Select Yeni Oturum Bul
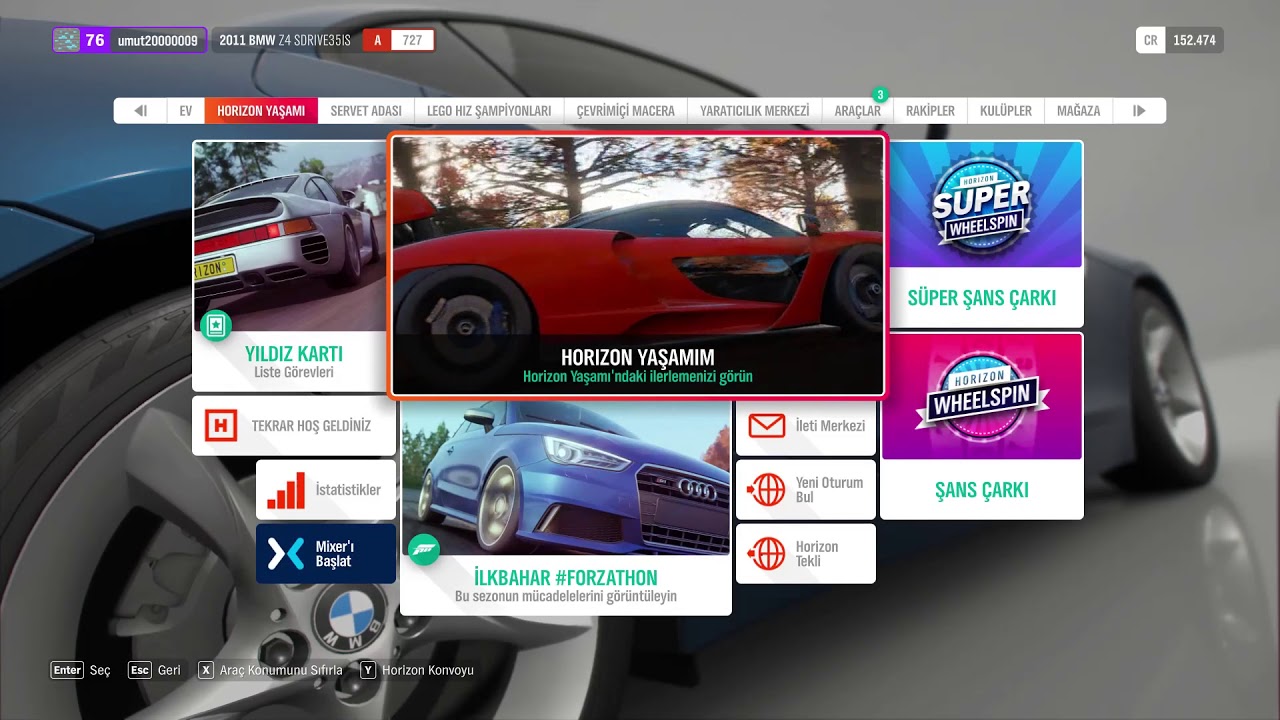This screenshot has height=720, width=1280. pyautogui.click(x=806, y=490)
